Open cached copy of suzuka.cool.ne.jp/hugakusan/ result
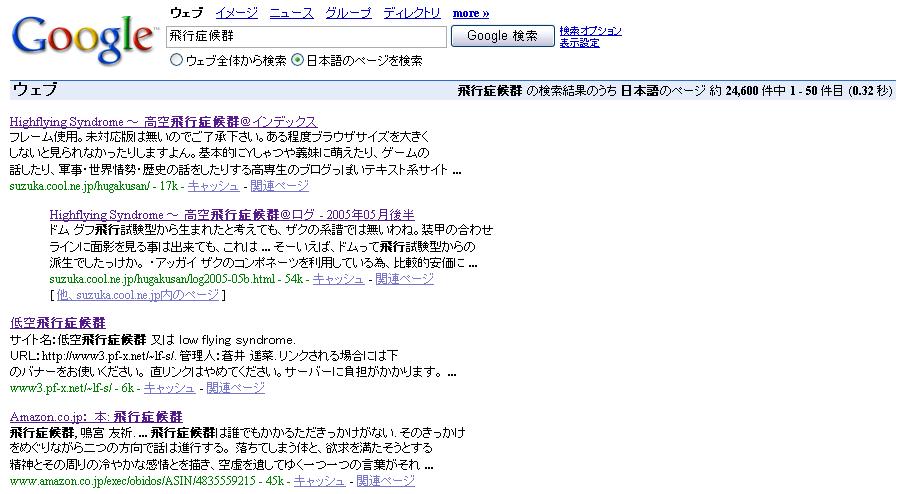897x494 pixels. (x=213, y=186)
